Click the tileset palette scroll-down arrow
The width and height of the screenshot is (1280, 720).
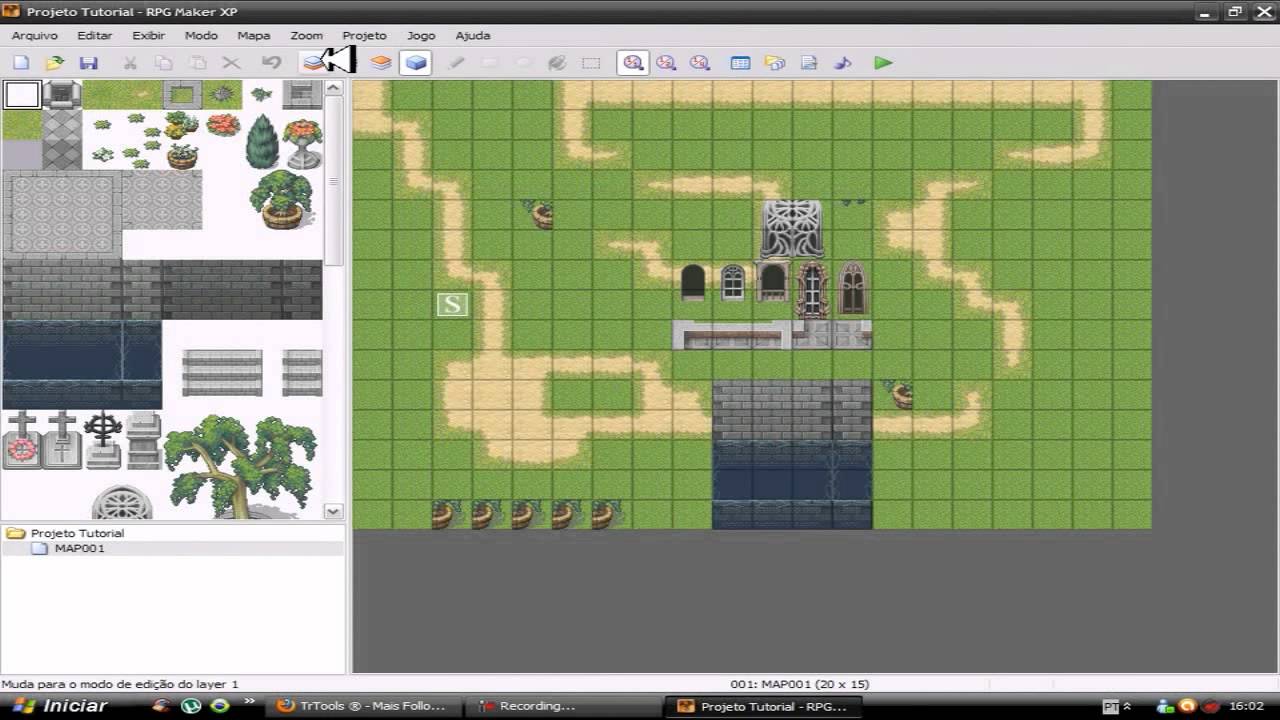(334, 511)
